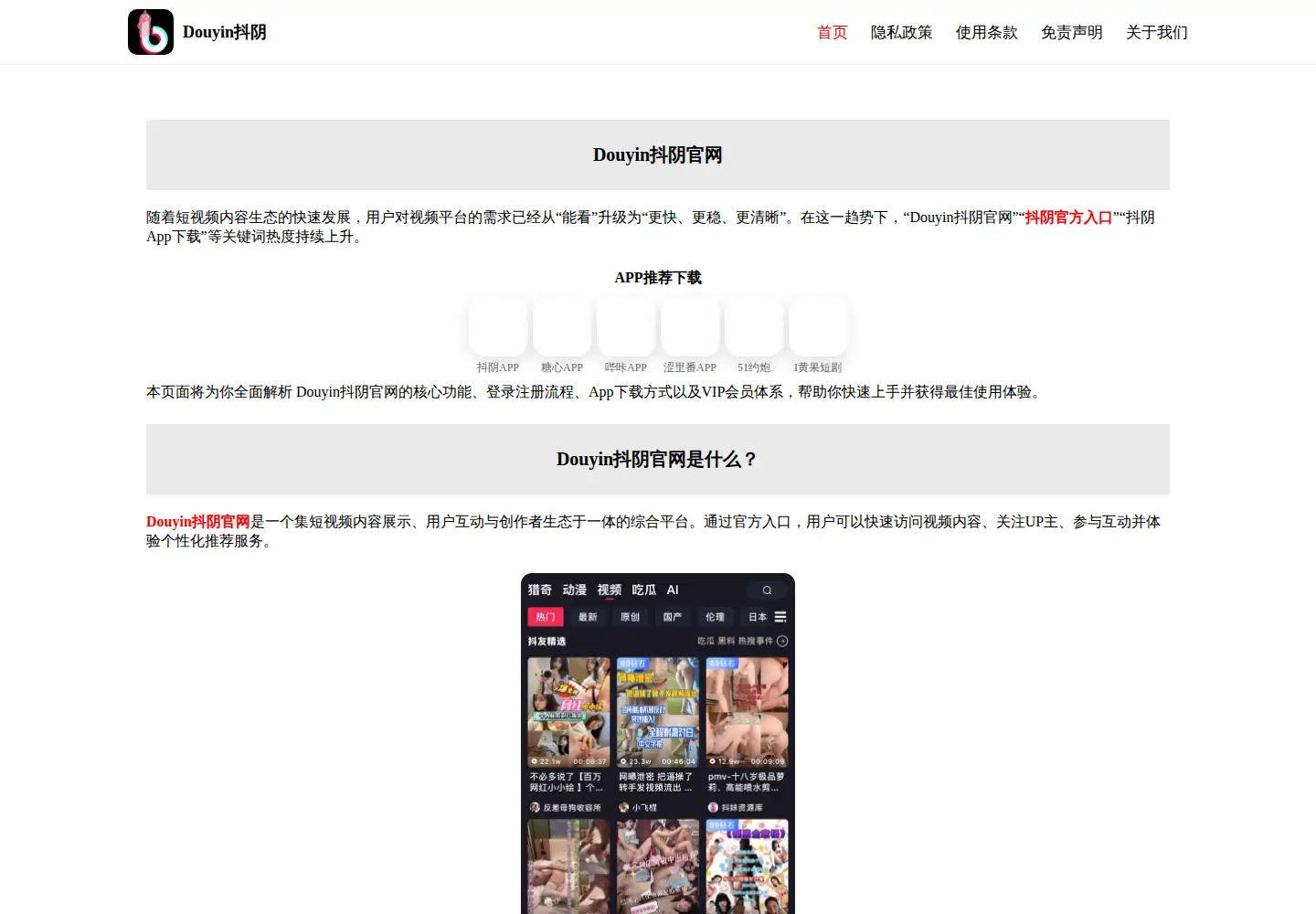The height and width of the screenshot is (914, 1316).
Task: Select the AI tab in the phone preview
Action: click(x=673, y=590)
